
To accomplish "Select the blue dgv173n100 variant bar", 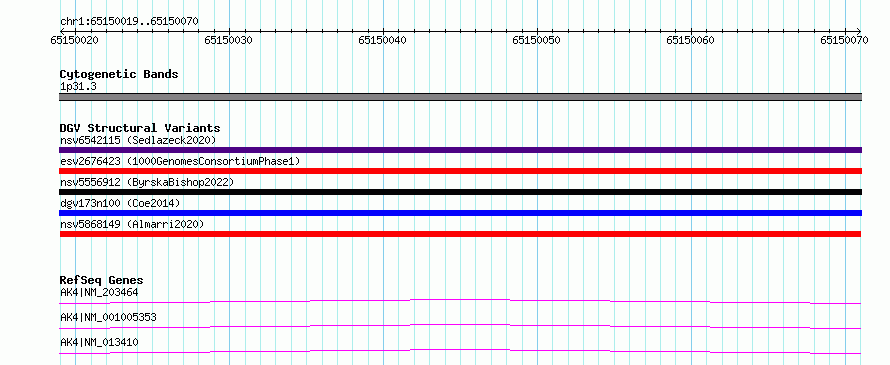I will 460,213.
